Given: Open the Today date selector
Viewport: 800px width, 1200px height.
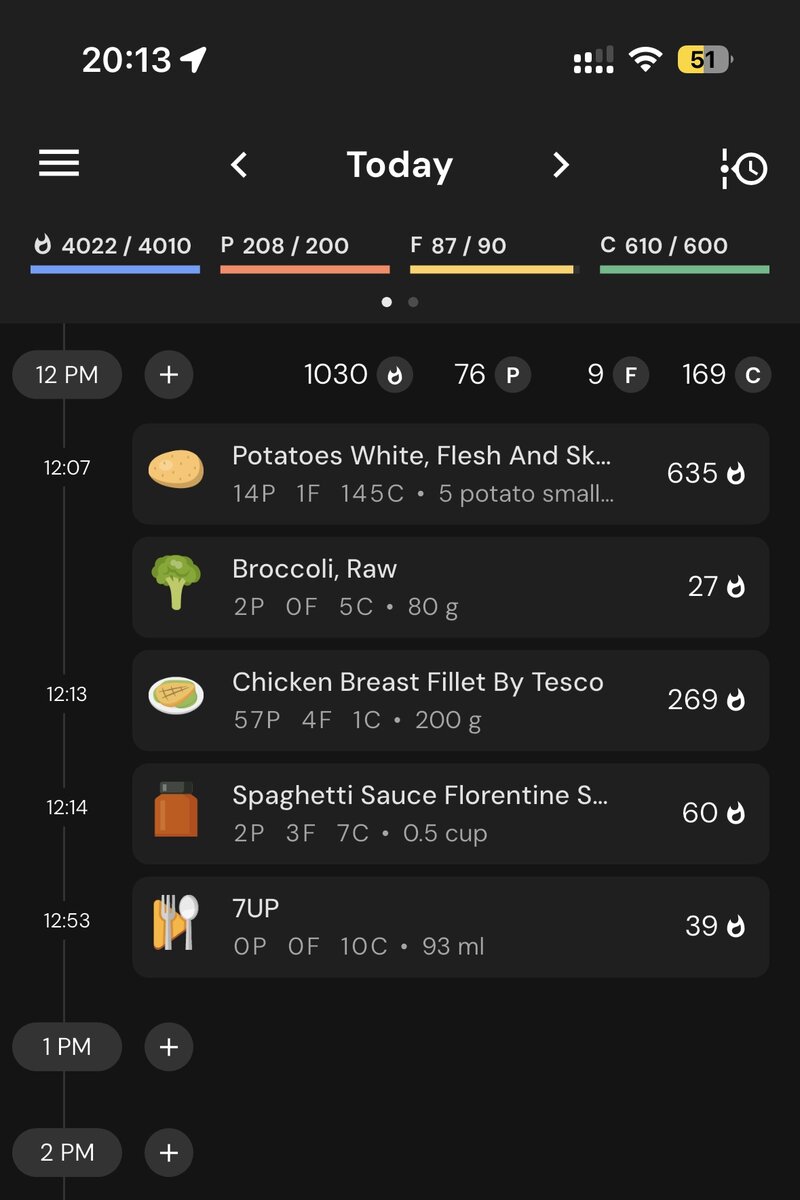Looking at the screenshot, I should [400, 165].
